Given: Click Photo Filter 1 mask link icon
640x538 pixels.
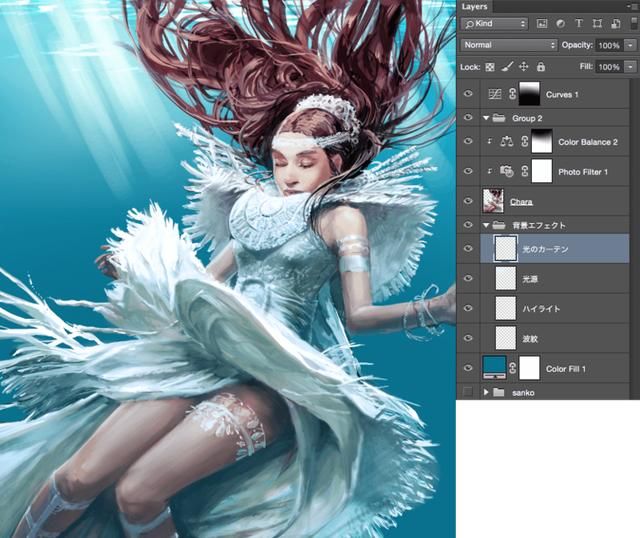Looking at the screenshot, I should click(525, 171).
